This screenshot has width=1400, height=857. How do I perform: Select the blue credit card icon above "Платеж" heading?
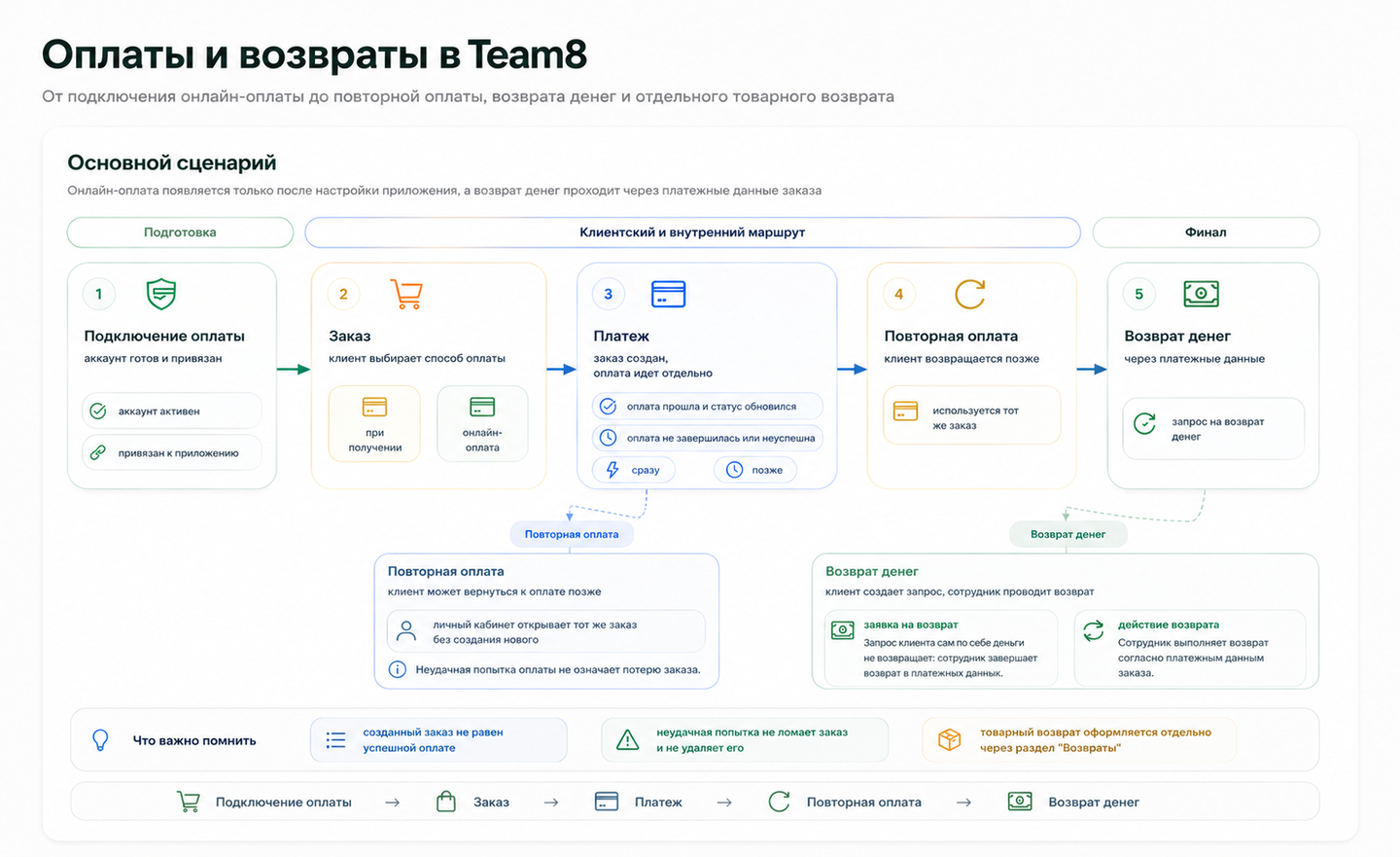[668, 294]
